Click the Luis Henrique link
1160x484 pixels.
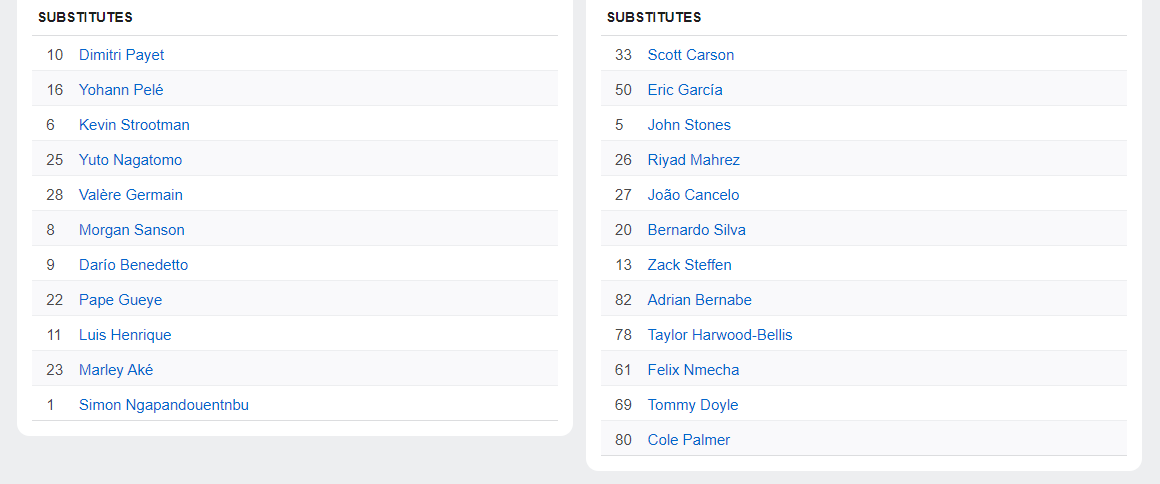(125, 335)
